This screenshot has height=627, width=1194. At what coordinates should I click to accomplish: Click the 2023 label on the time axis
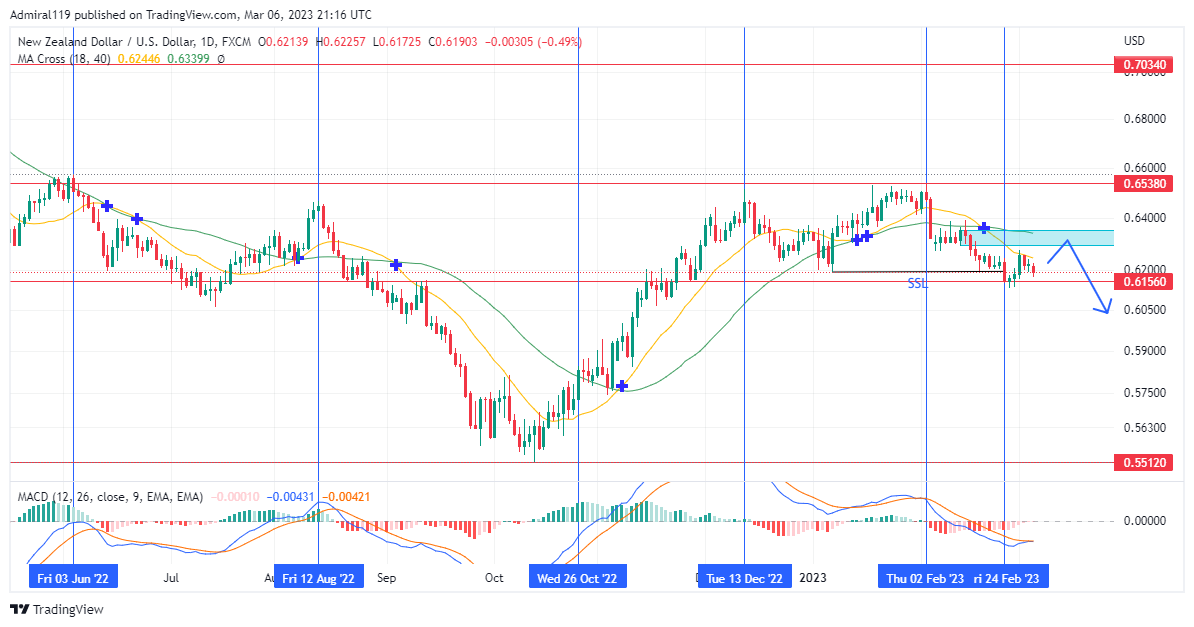click(x=812, y=577)
